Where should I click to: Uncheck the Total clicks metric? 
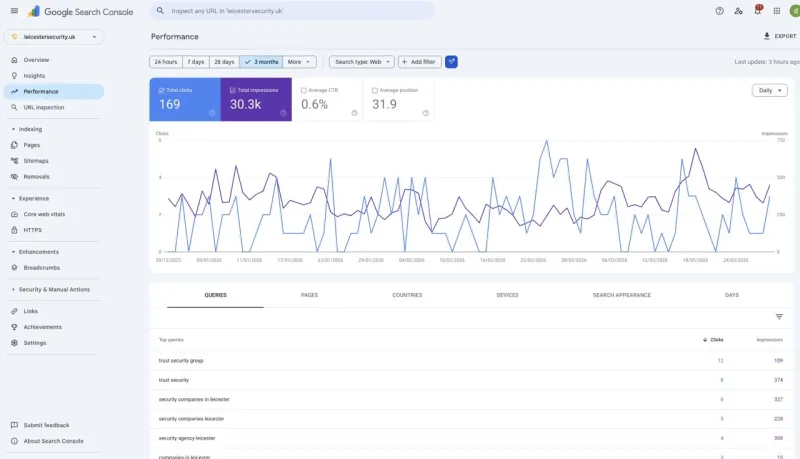pyautogui.click(x=163, y=90)
